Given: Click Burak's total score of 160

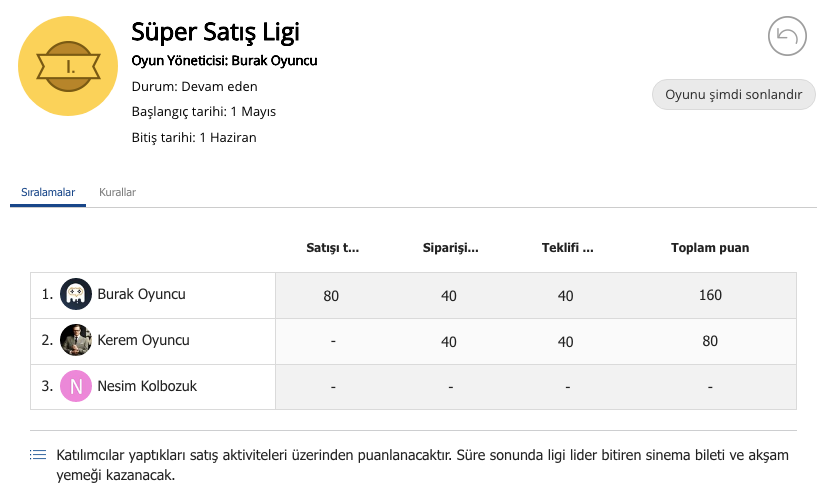Looking at the screenshot, I should (710, 295).
